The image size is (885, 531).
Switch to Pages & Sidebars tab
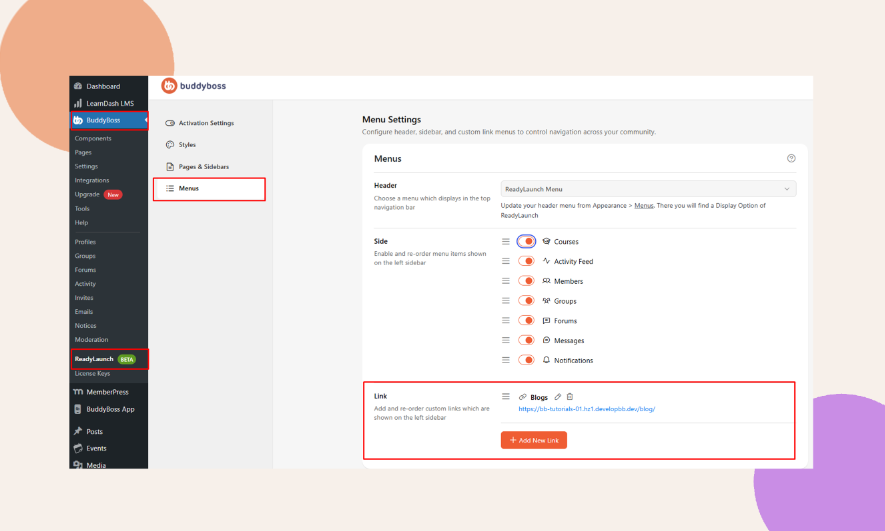click(x=204, y=166)
